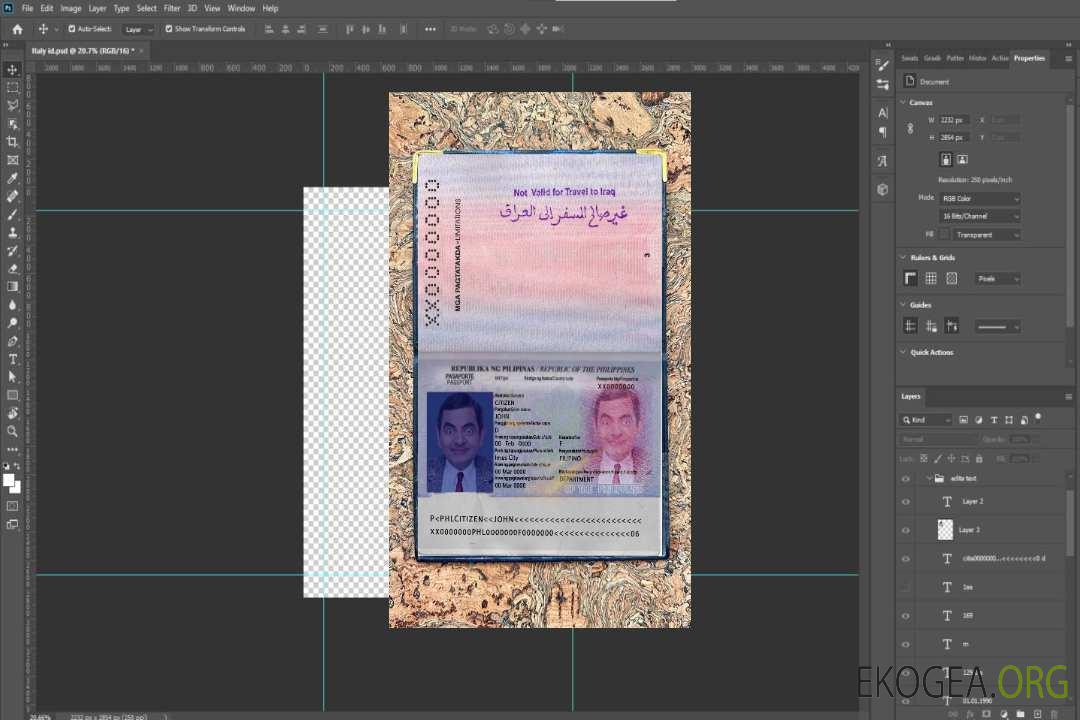Toggle layer filtering on/off switch
This screenshot has width=1080, height=720.
pyautogui.click(x=1038, y=418)
